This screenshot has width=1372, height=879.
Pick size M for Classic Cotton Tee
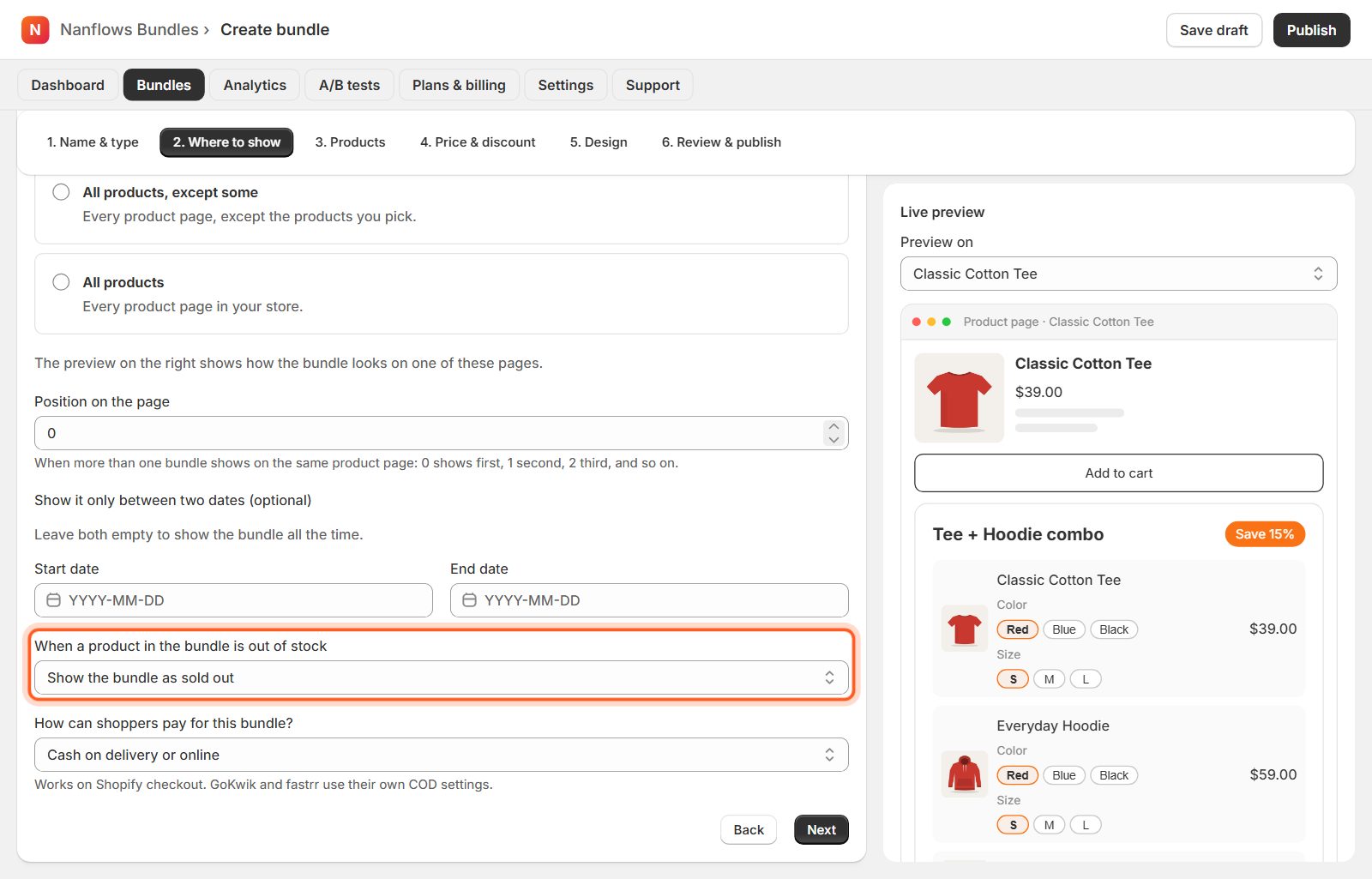(1049, 679)
